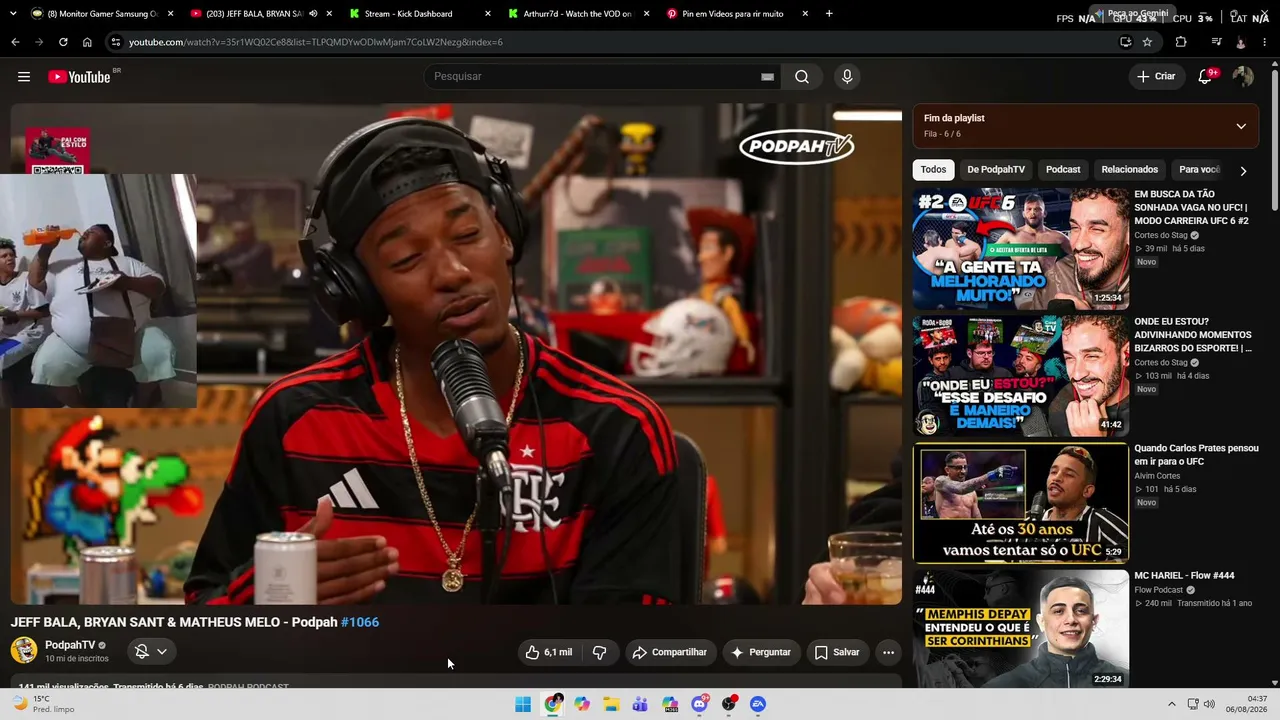1280x720 pixels.
Task: View site information icon in address bar
Action: [x=116, y=42]
